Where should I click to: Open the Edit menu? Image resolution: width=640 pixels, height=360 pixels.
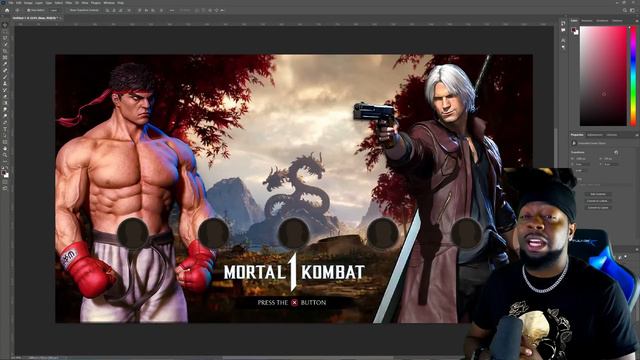(19, 3)
